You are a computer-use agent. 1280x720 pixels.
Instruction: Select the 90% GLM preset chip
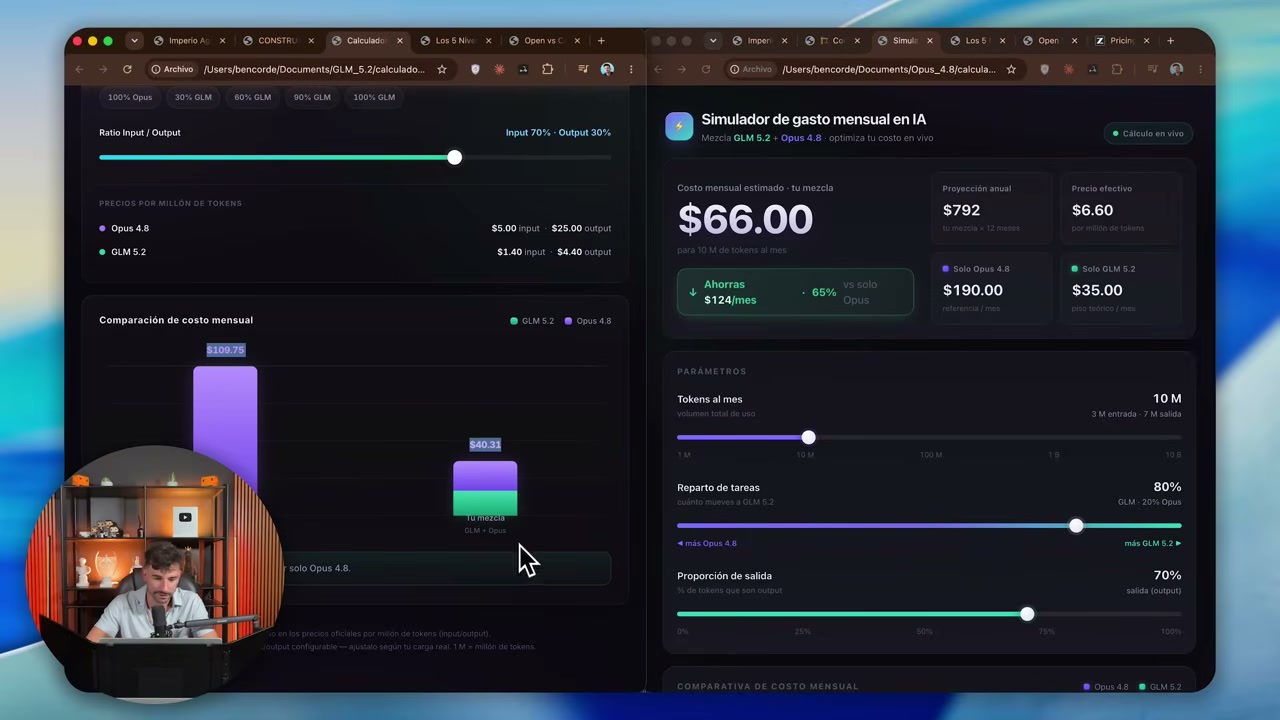coord(312,97)
